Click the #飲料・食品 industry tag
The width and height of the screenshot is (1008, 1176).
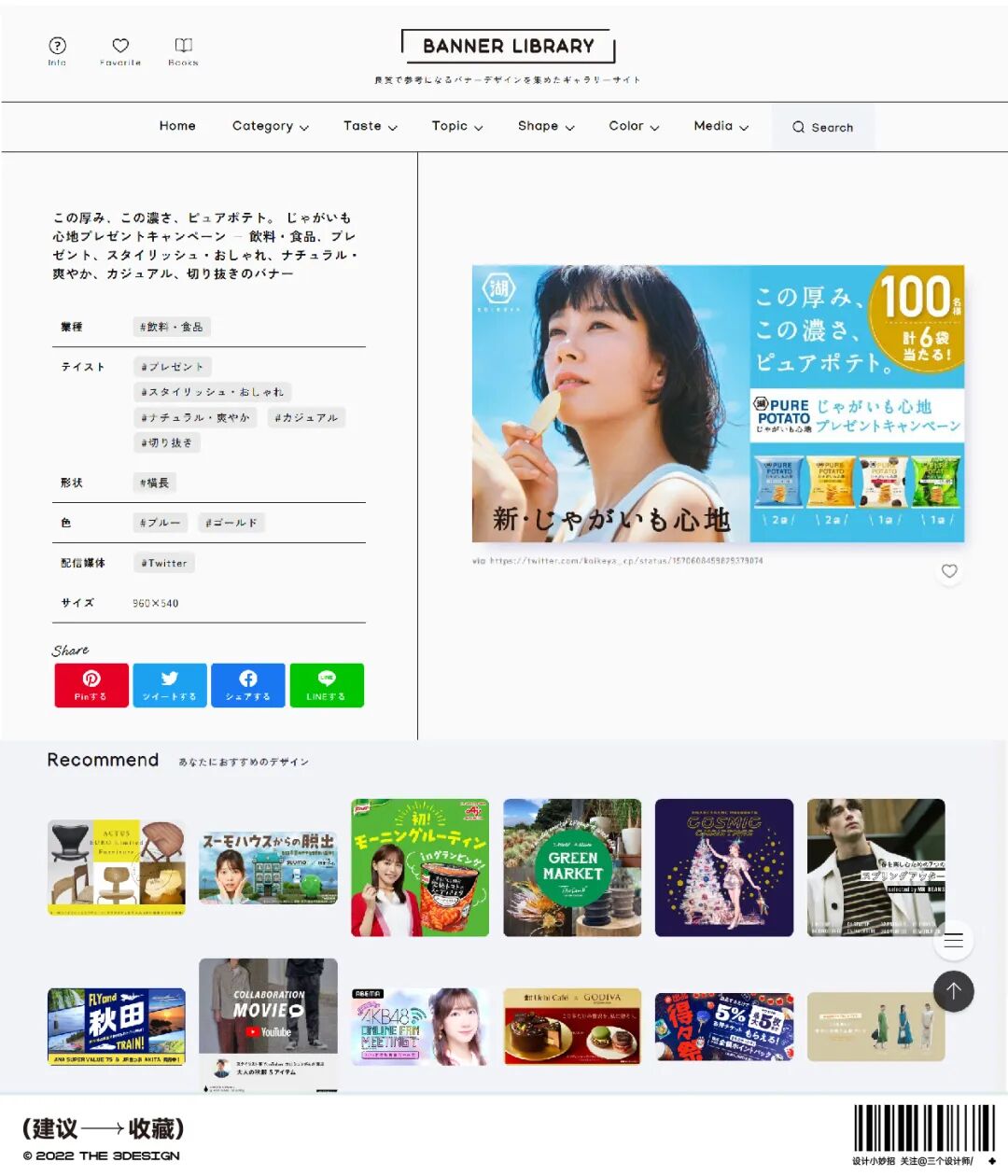(172, 327)
